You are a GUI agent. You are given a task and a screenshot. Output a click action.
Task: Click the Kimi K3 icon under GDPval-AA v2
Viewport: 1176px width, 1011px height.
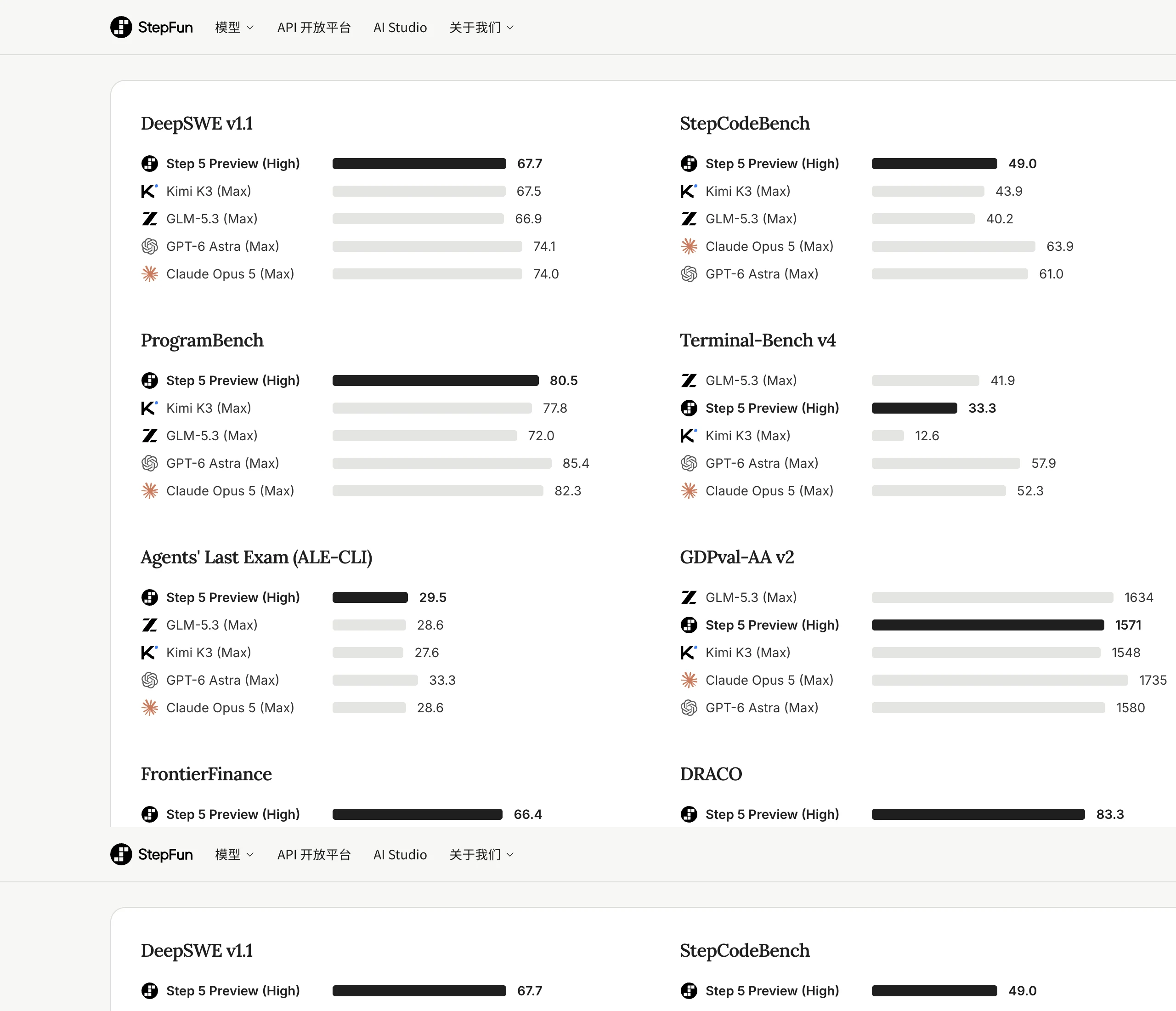click(689, 652)
